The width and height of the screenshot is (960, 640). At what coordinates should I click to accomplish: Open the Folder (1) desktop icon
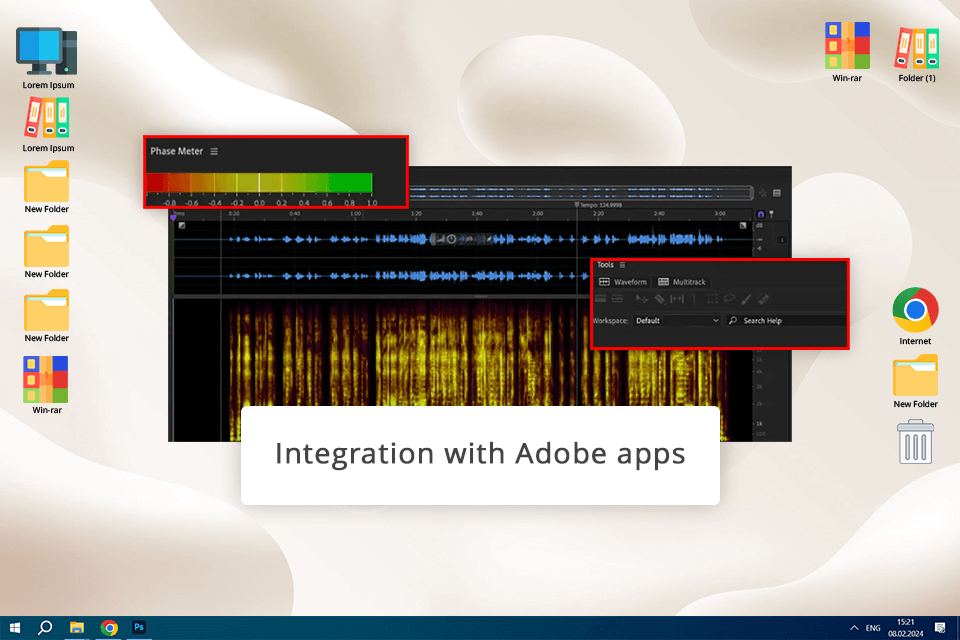pyautogui.click(x=917, y=54)
